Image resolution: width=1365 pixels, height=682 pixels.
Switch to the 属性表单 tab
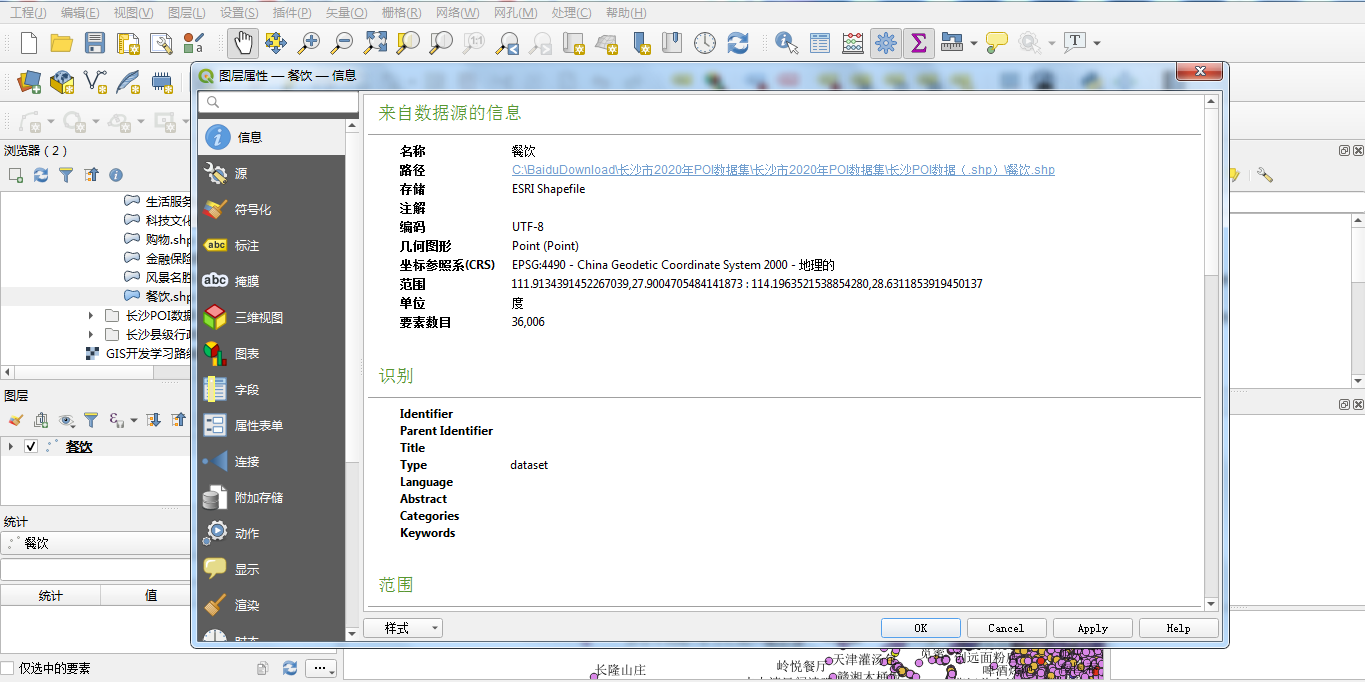[x=272, y=425]
